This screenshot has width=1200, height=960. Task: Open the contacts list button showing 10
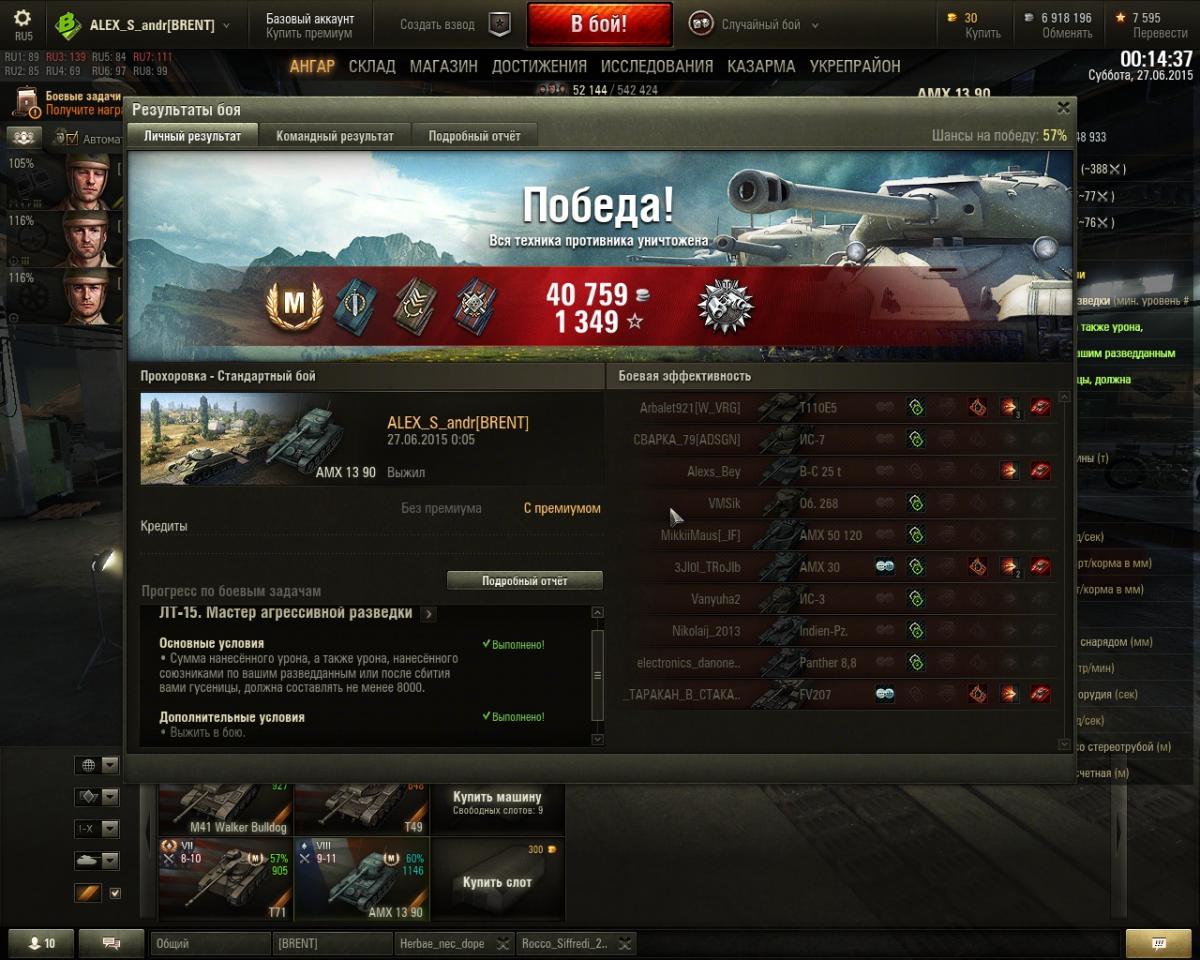(41, 943)
